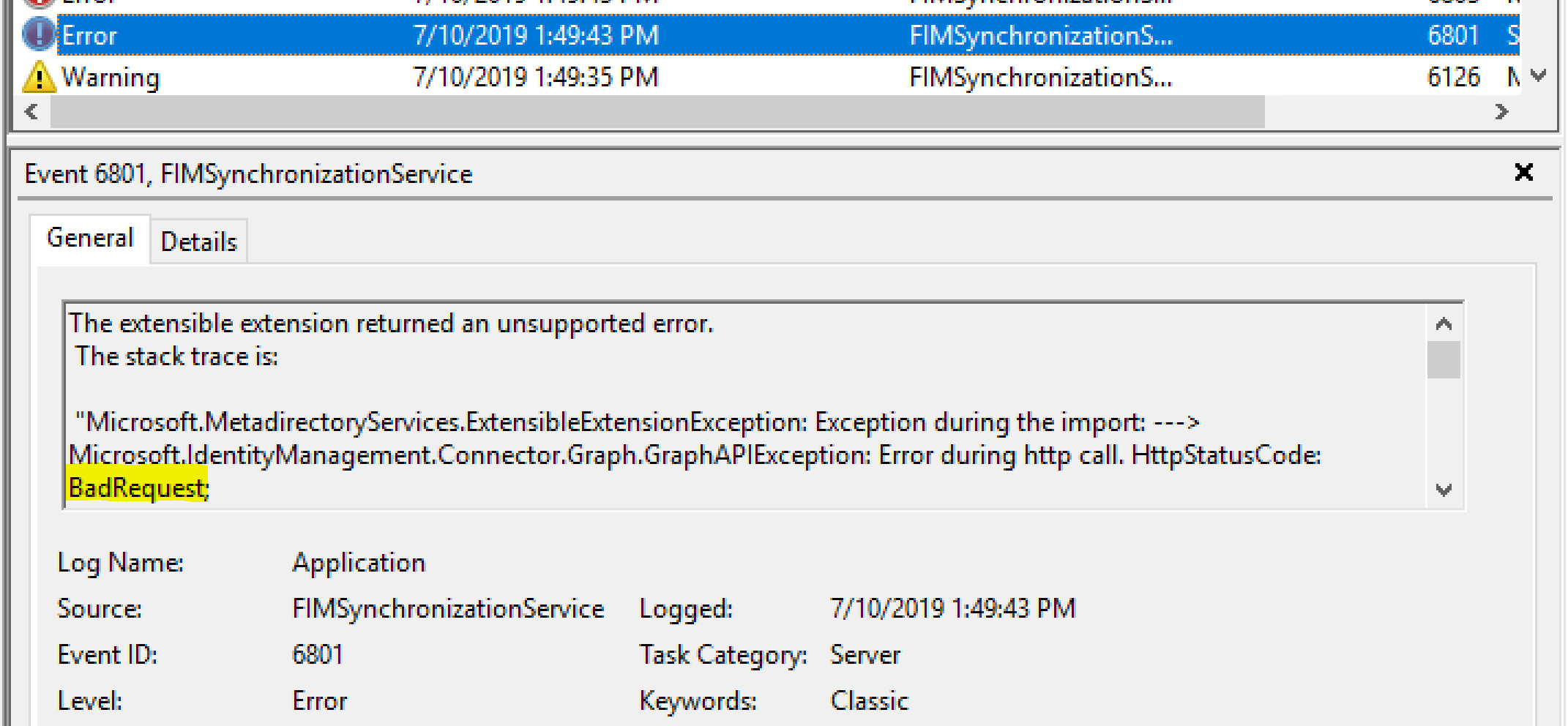This screenshot has width=1568, height=726.
Task: Close the Event 6801 preview pane
Action: coord(1523,173)
